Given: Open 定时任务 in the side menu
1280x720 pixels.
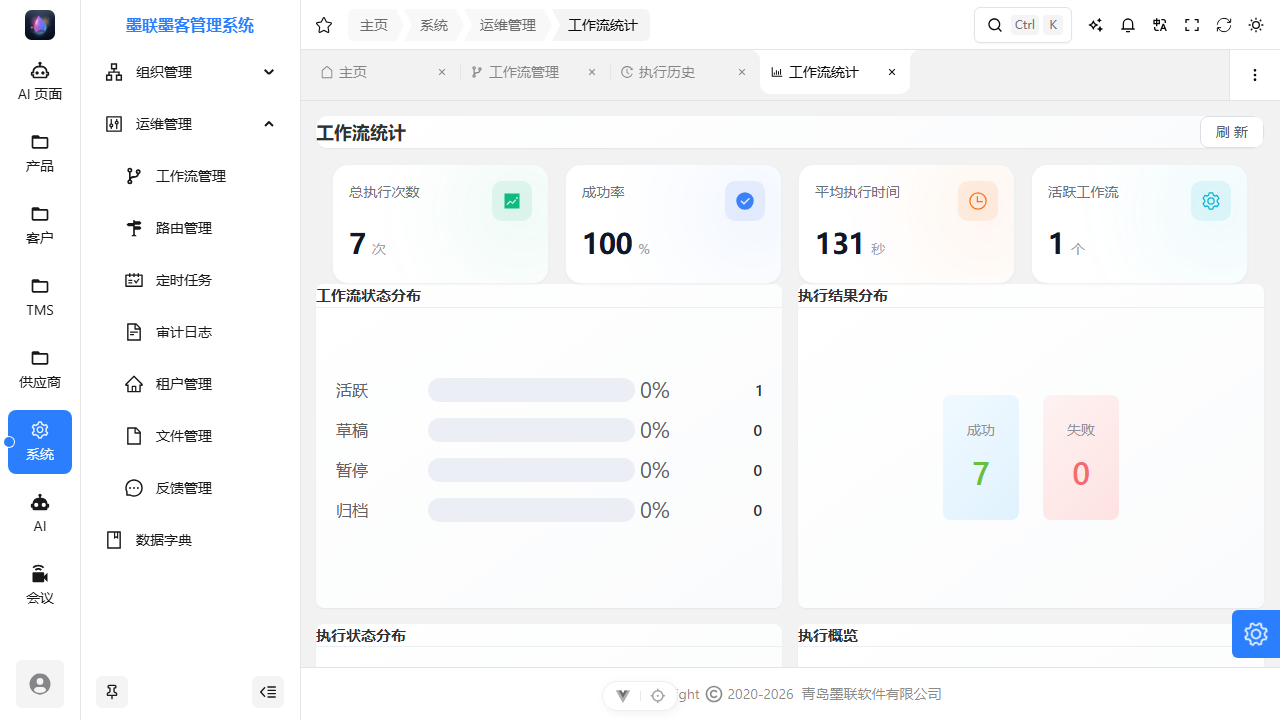Looking at the screenshot, I should pyautogui.click(x=190, y=280).
